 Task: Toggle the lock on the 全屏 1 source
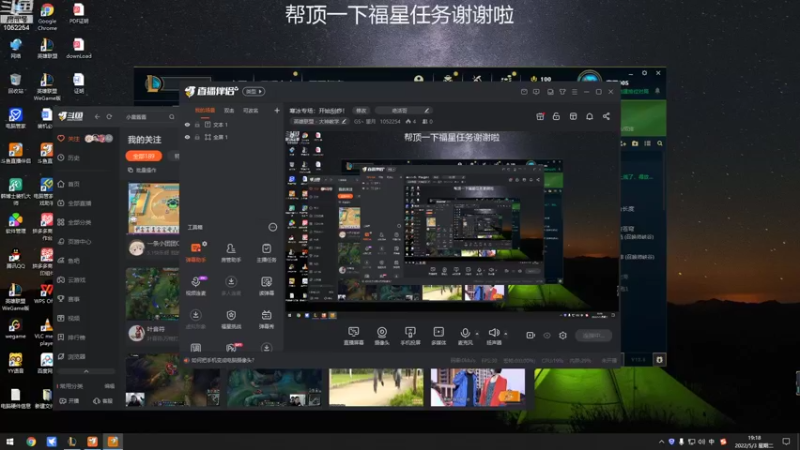click(197, 137)
